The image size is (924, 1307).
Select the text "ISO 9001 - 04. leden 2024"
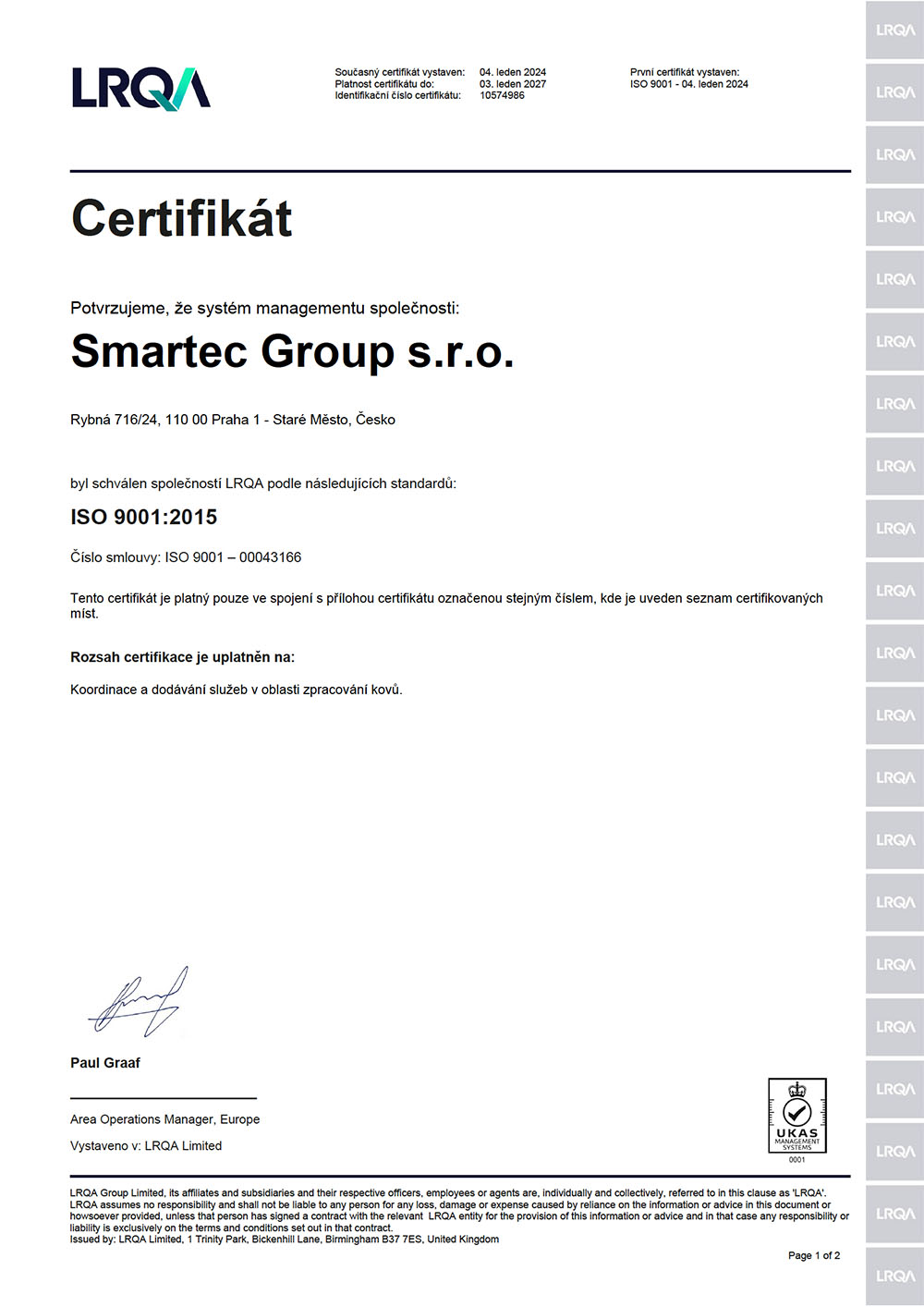tap(689, 84)
